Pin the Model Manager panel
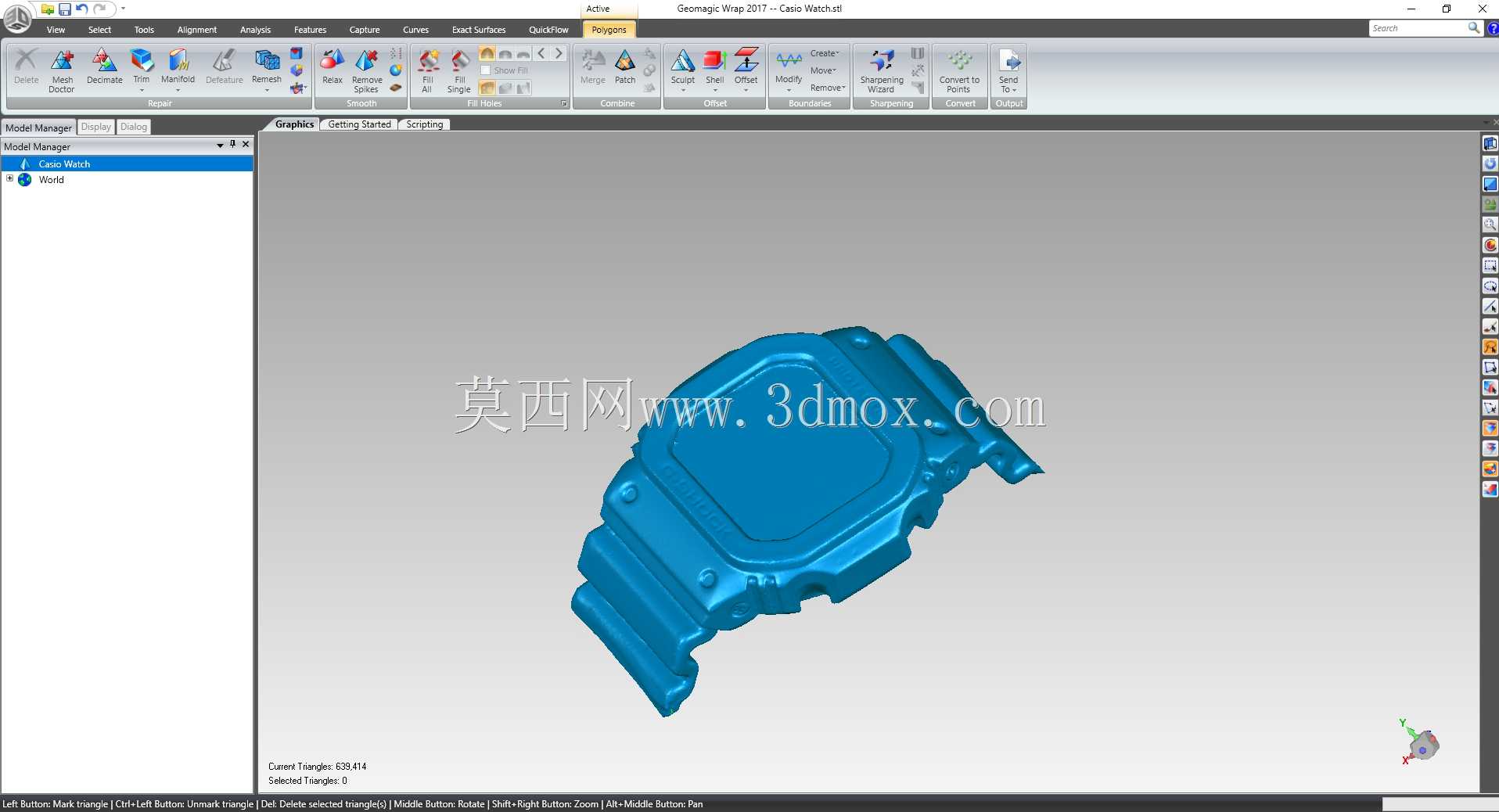1499x812 pixels. [232, 145]
